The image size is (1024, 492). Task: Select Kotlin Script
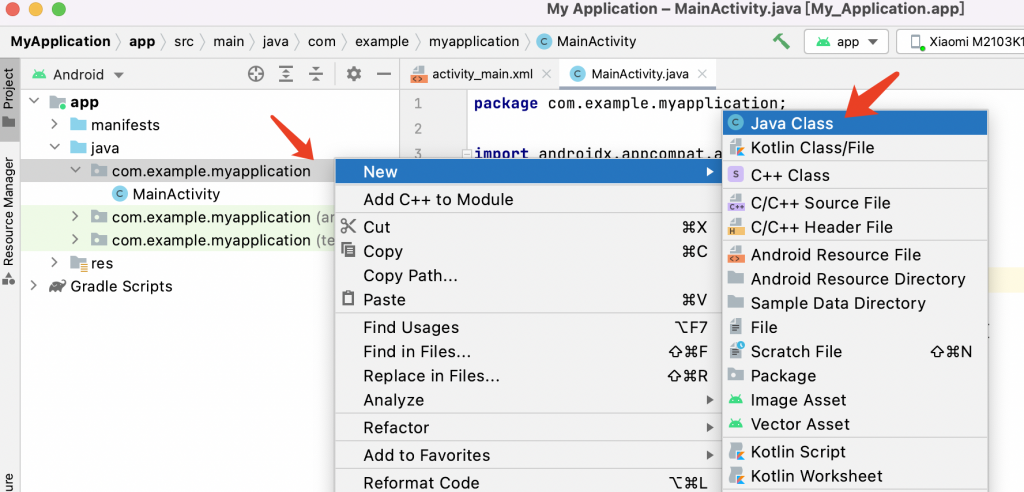pos(855,452)
